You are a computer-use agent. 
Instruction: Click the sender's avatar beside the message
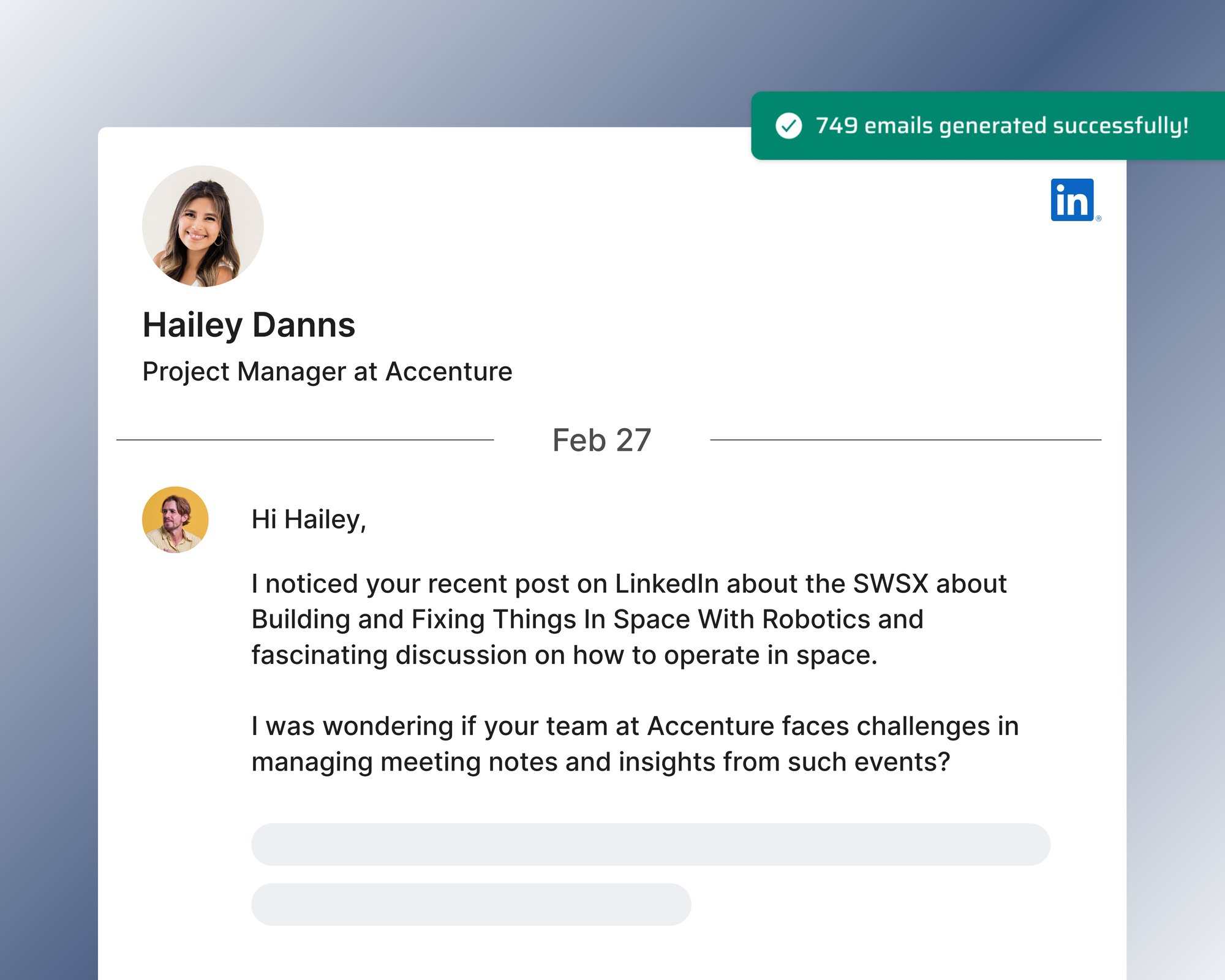point(175,519)
